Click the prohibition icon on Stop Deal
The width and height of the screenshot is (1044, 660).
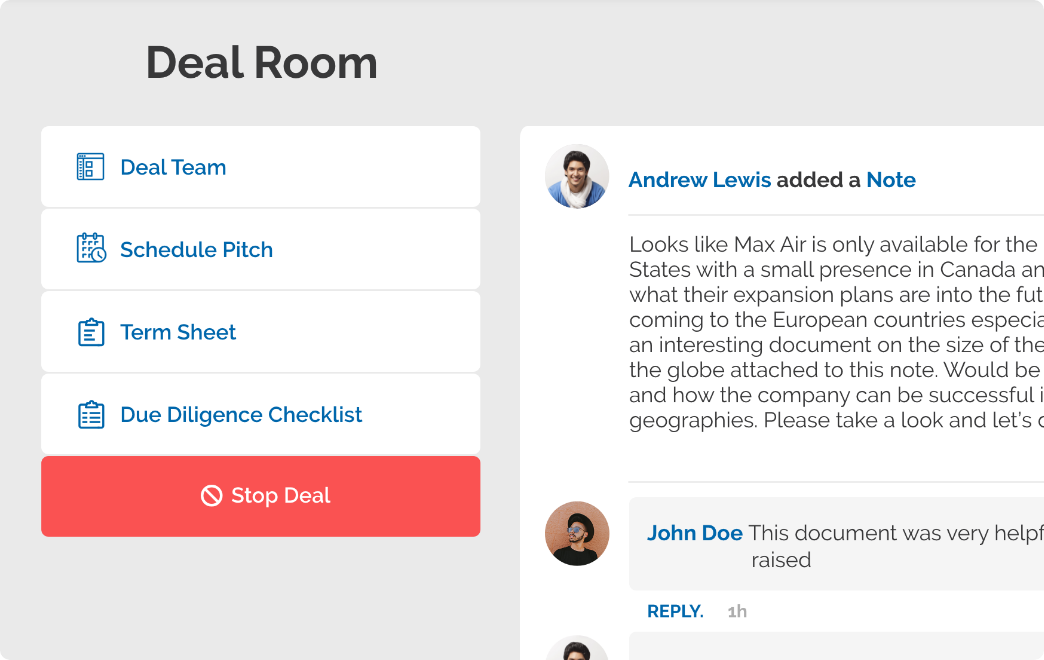click(x=211, y=496)
